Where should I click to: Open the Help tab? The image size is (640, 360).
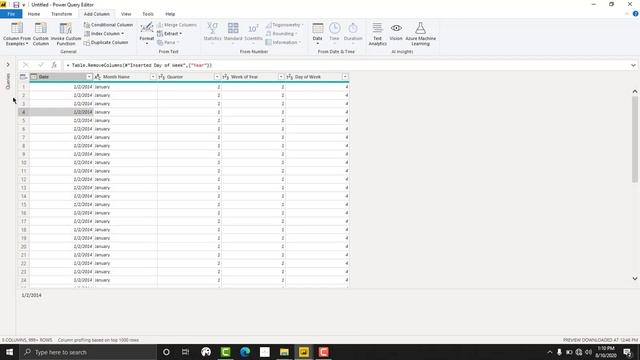coord(170,14)
